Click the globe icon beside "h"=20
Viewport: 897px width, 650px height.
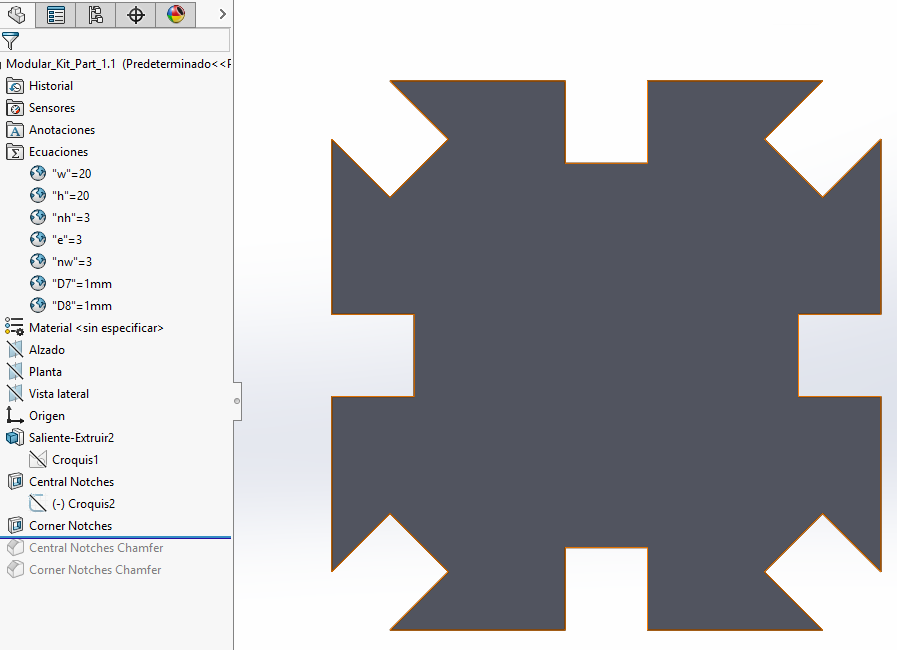tap(38, 196)
